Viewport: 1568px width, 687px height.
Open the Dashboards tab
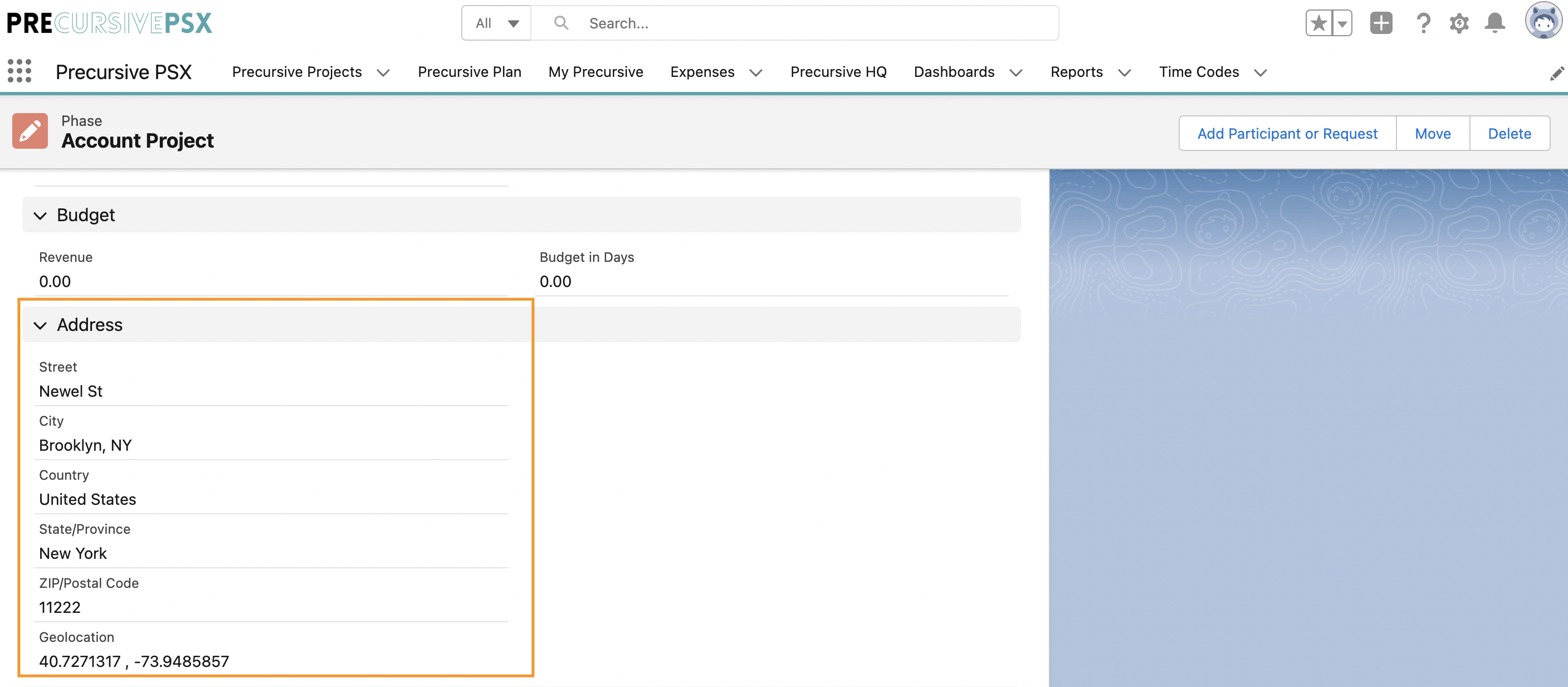tap(954, 72)
